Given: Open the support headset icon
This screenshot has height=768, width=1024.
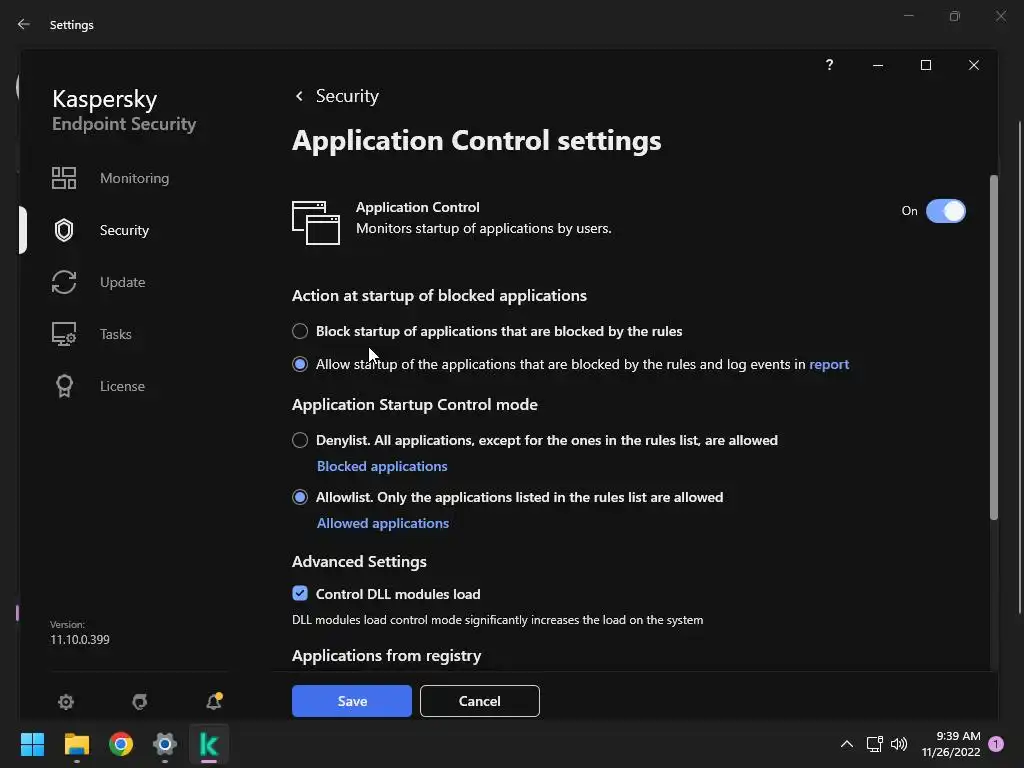Looking at the screenshot, I should coord(140,701).
